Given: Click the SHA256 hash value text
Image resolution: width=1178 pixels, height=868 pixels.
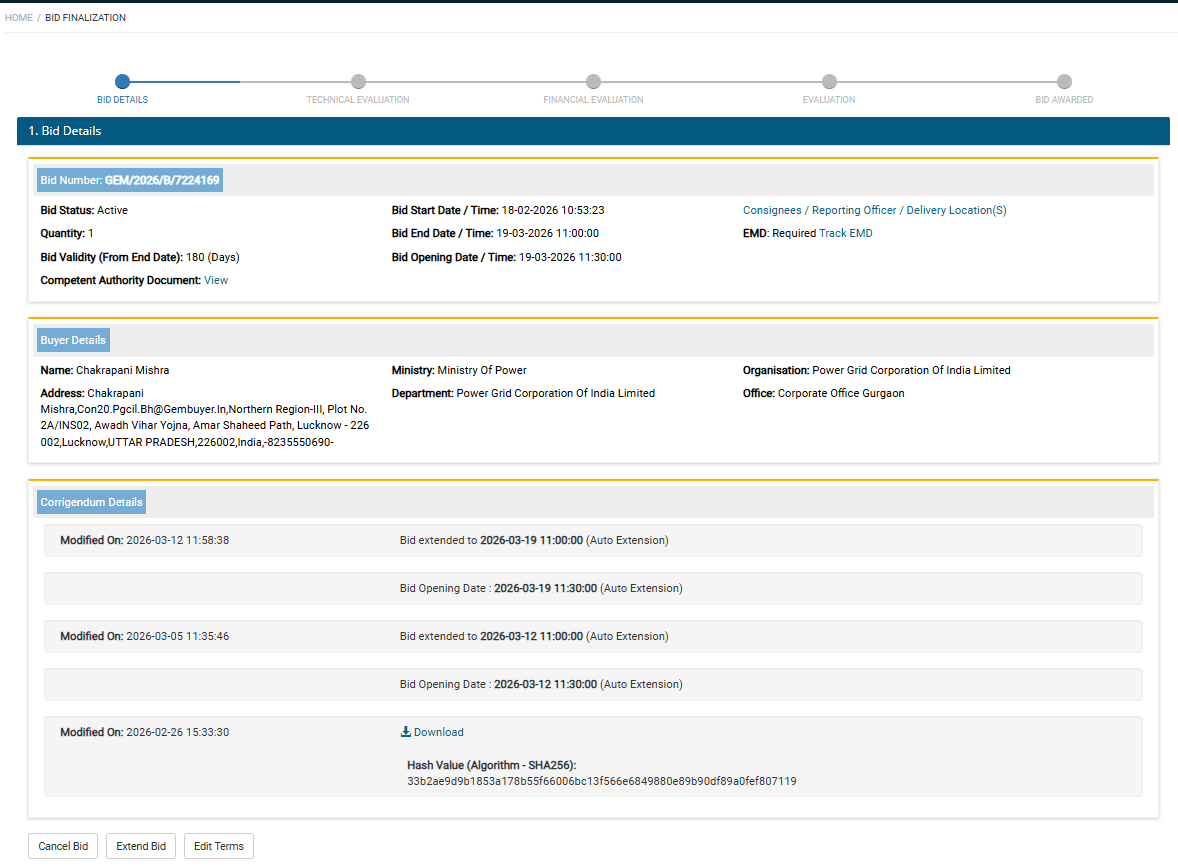Looking at the screenshot, I should pos(601,781).
